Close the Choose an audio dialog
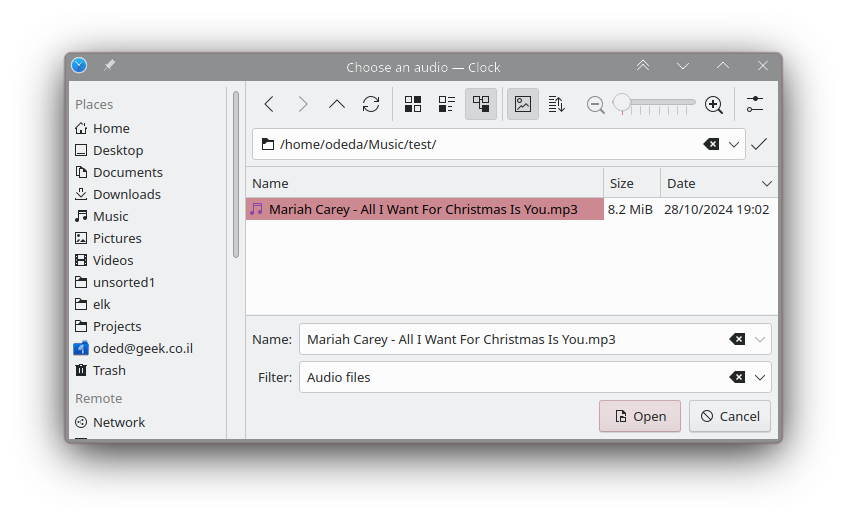 (x=763, y=66)
